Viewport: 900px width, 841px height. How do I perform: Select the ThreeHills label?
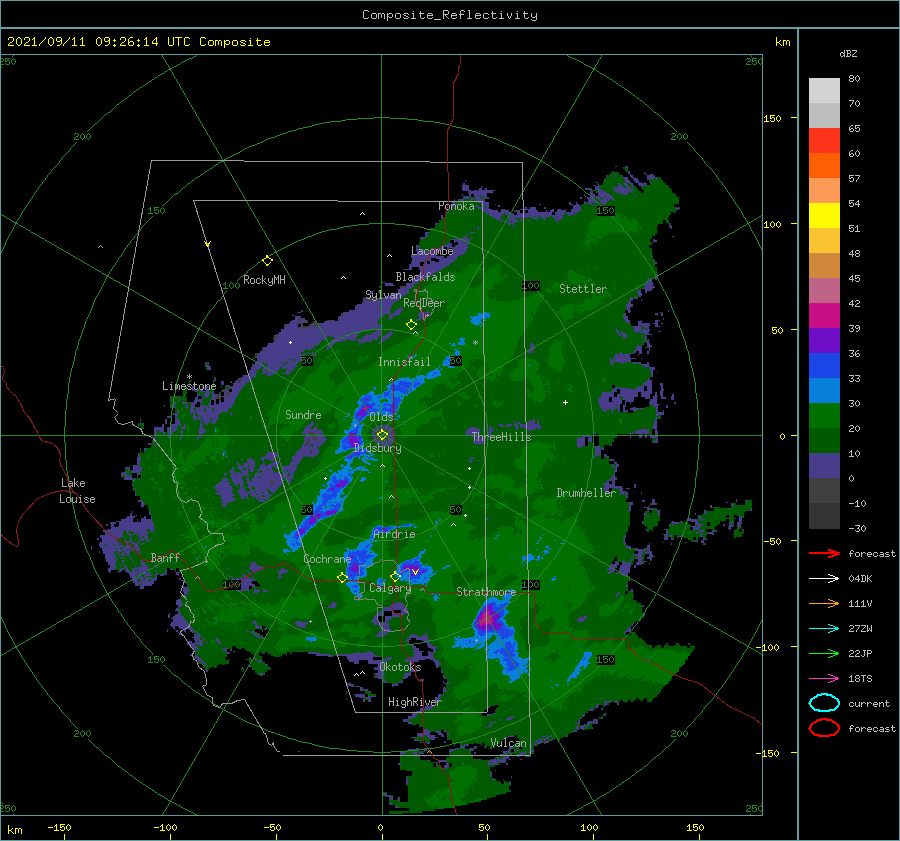[501, 437]
